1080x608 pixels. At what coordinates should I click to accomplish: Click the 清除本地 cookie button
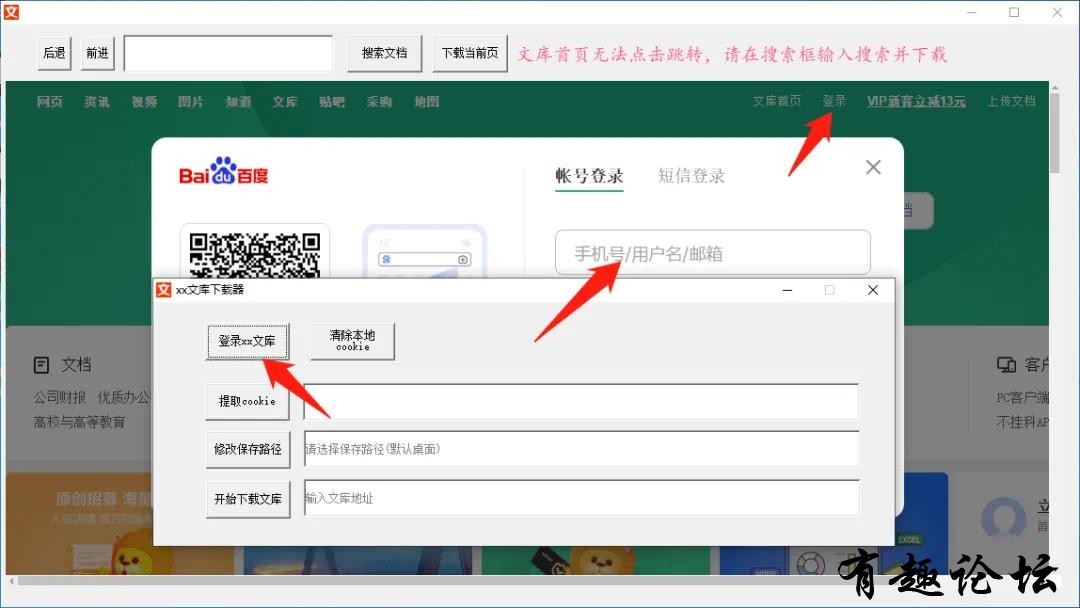pyautogui.click(x=352, y=341)
